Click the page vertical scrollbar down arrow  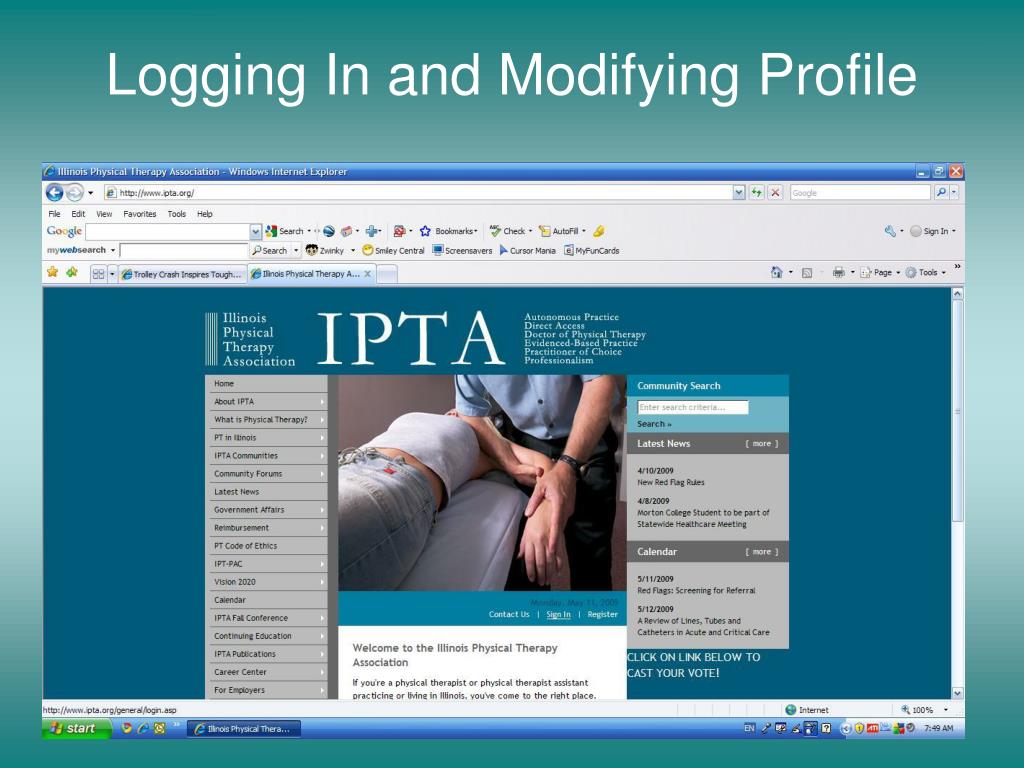957,693
